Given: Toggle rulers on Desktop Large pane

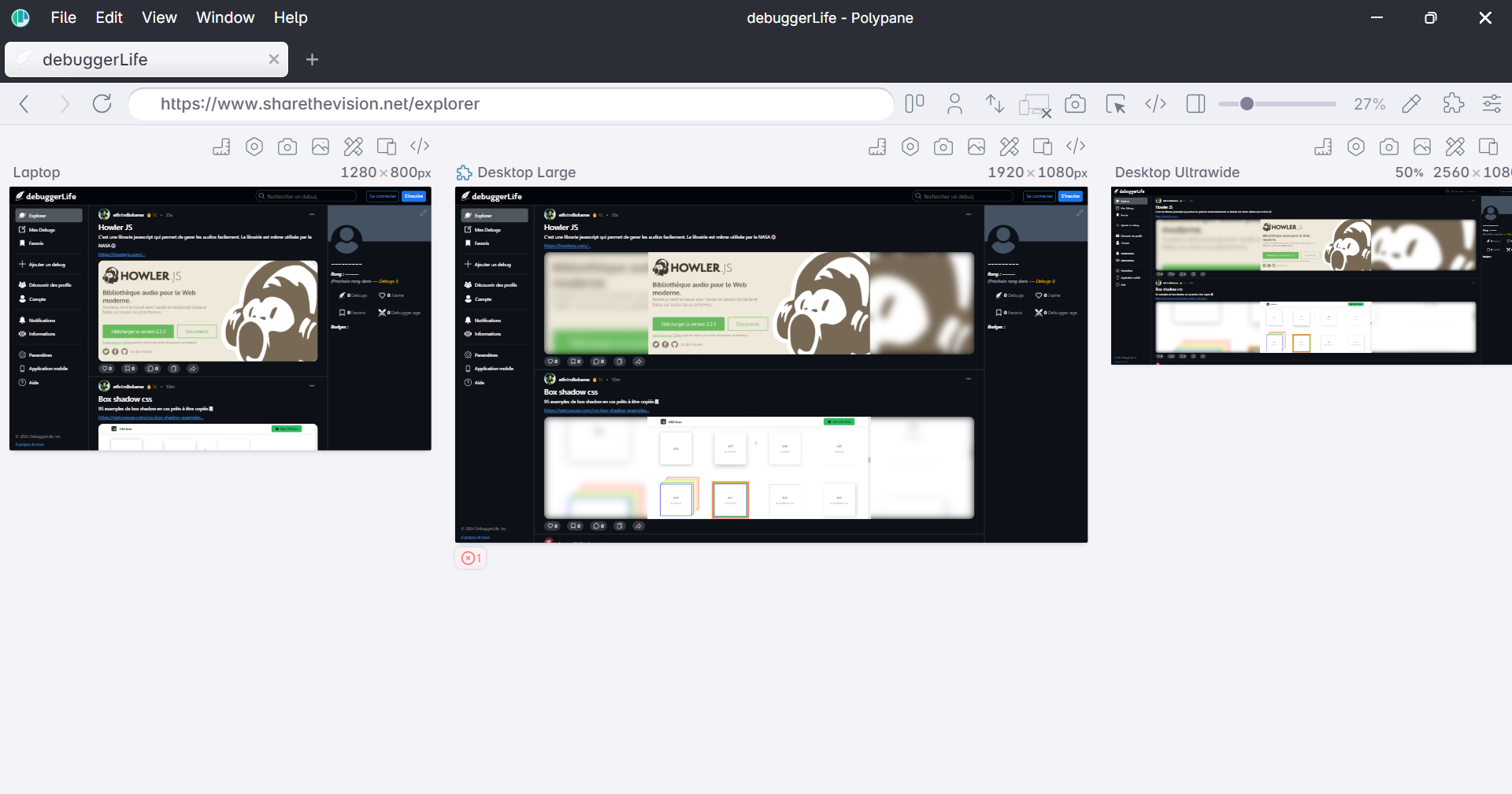Looking at the screenshot, I should click(x=877, y=147).
